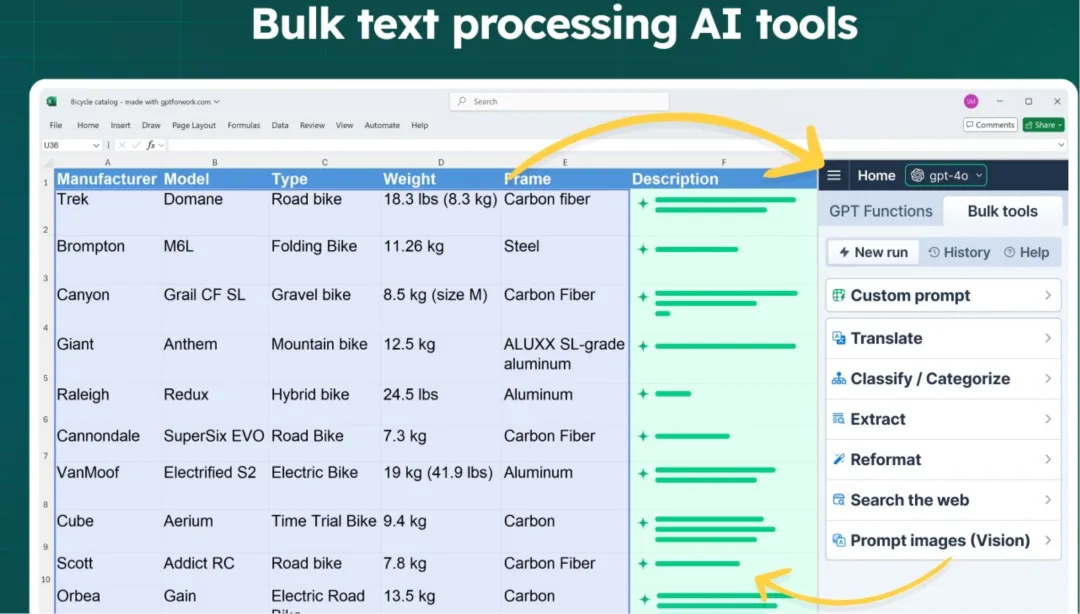This screenshot has width=1080, height=614.
Task: Click the Translate icon
Action: [838, 338]
